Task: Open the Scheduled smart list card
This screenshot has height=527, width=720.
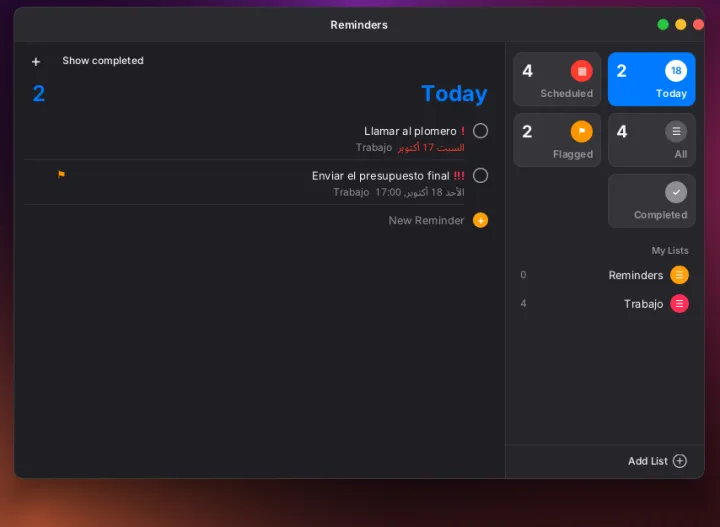Action: click(557, 79)
